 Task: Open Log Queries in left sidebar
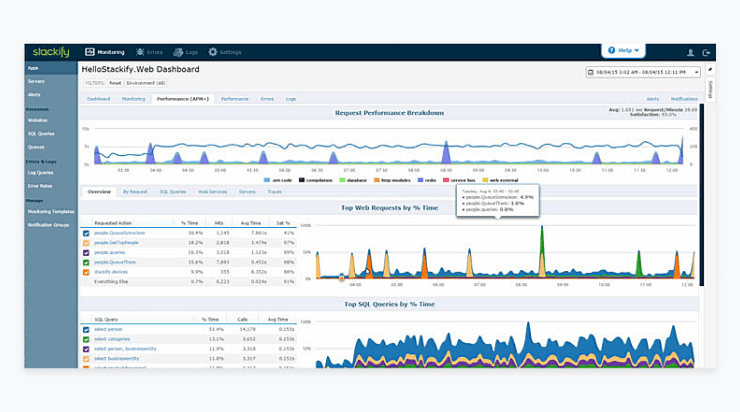point(40,173)
